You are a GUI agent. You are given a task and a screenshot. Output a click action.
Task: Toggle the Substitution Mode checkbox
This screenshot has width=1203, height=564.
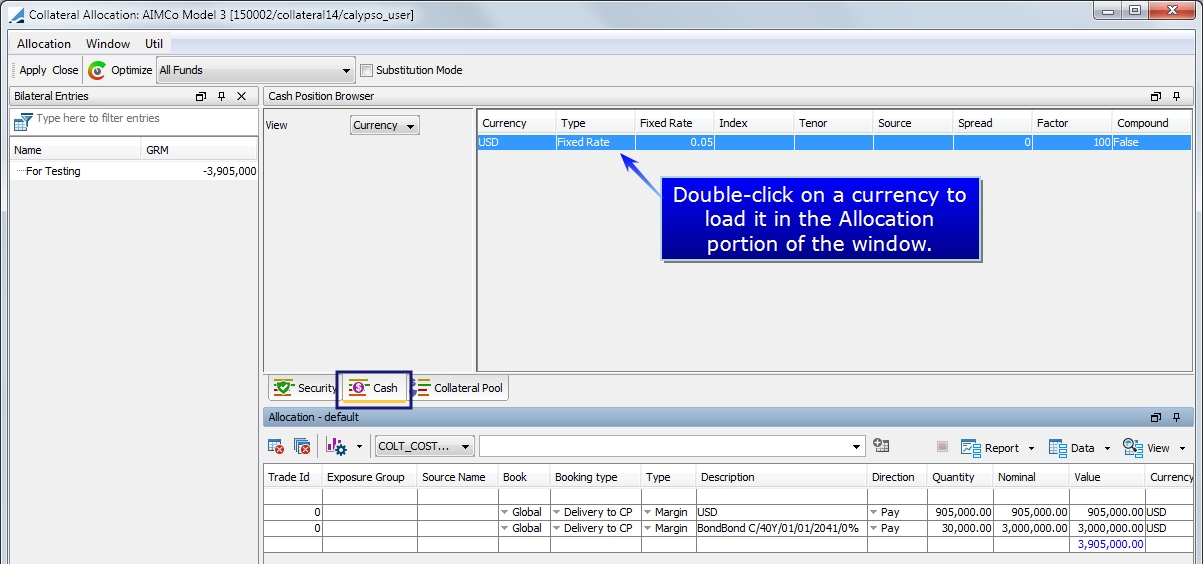tap(366, 70)
